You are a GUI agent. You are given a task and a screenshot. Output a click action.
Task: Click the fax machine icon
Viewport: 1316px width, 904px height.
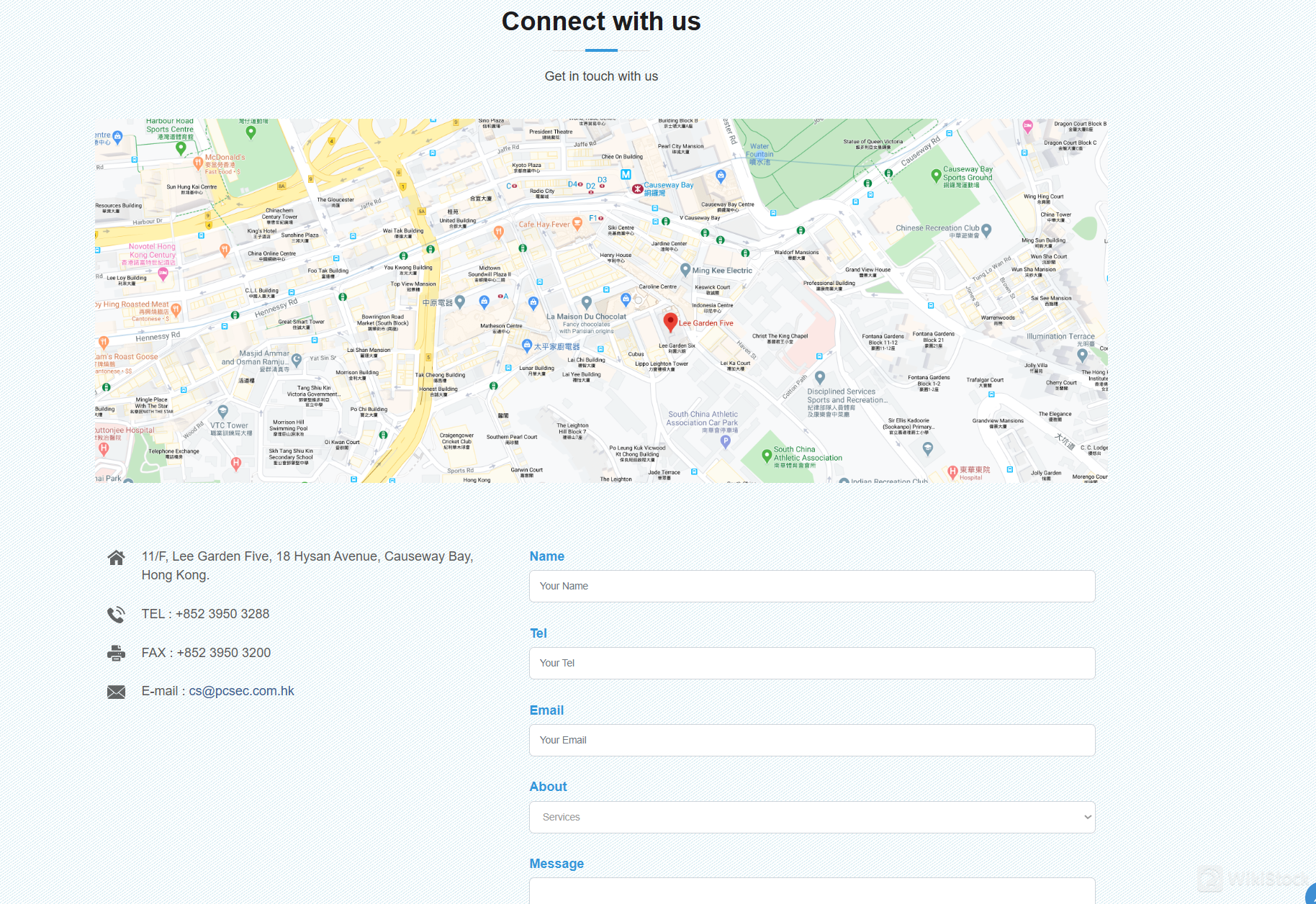116,653
